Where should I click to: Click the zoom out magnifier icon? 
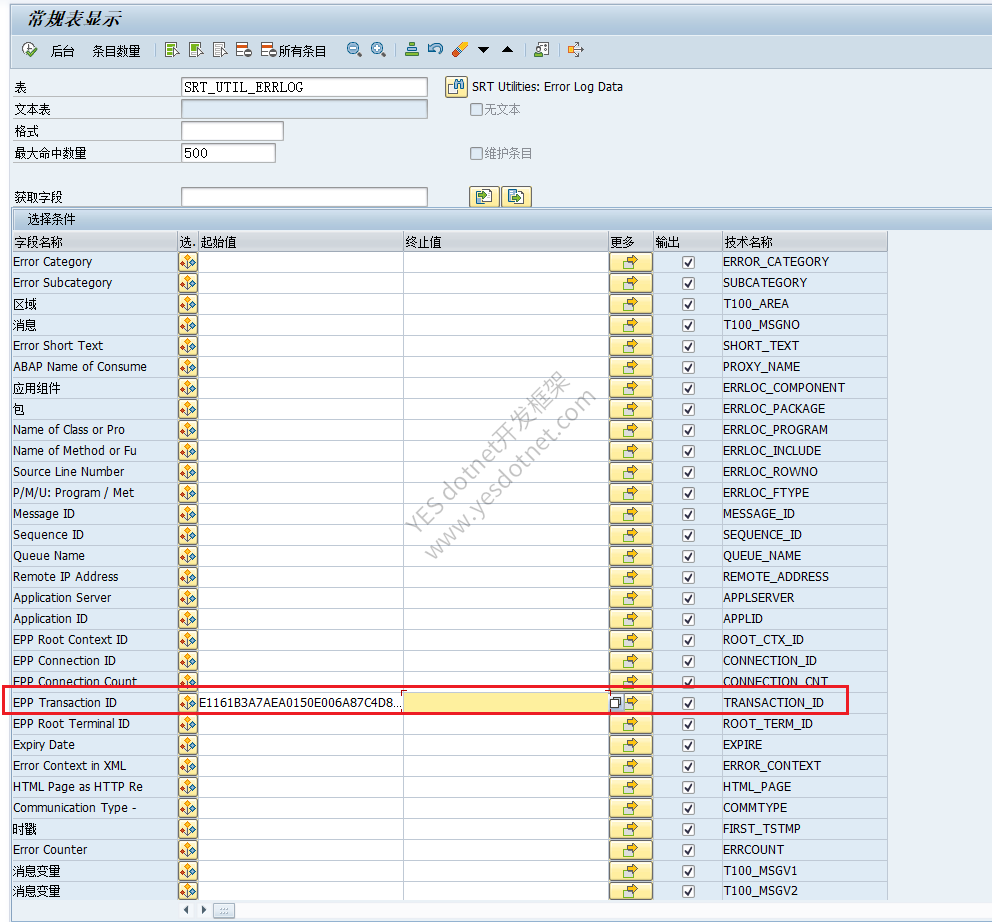pyautogui.click(x=354, y=50)
